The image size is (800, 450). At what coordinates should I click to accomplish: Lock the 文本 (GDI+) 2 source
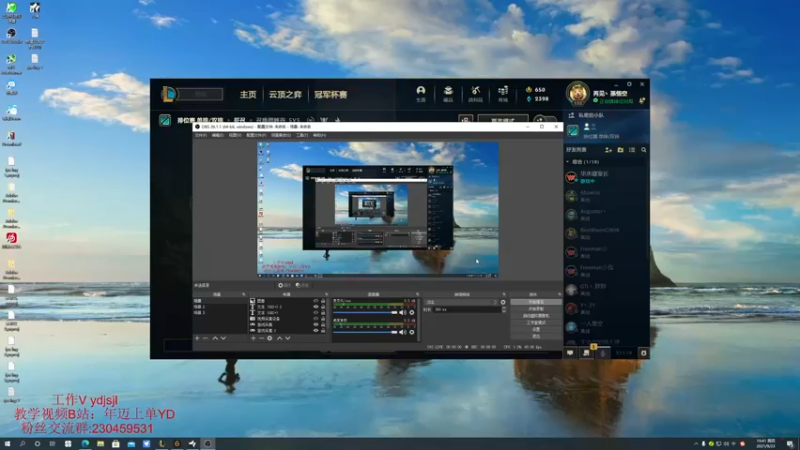point(323,307)
